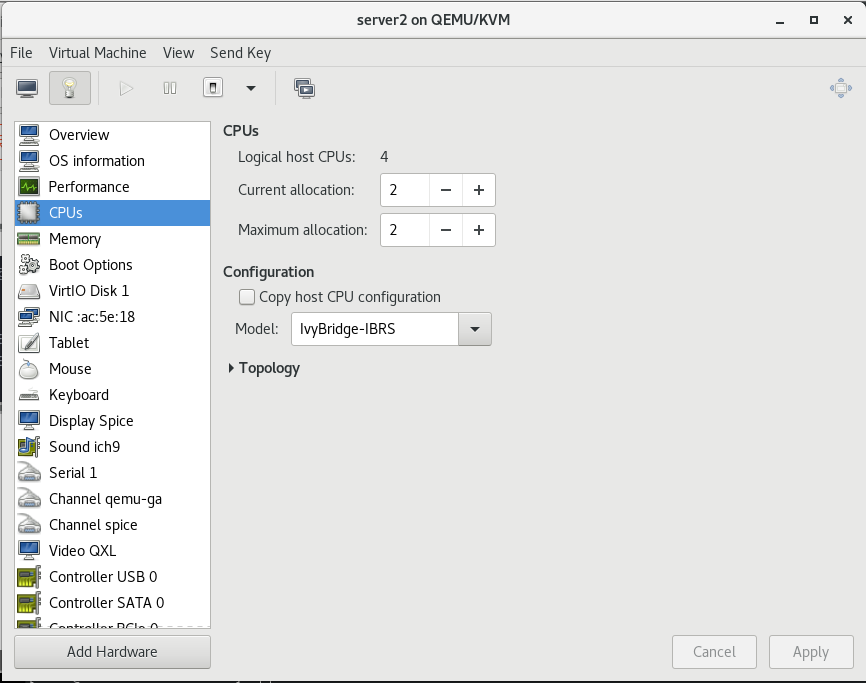Viewport: 866px width, 683px height.
Task: Select Controller USB 0 card icon
Action: click(x=29, y=576)
